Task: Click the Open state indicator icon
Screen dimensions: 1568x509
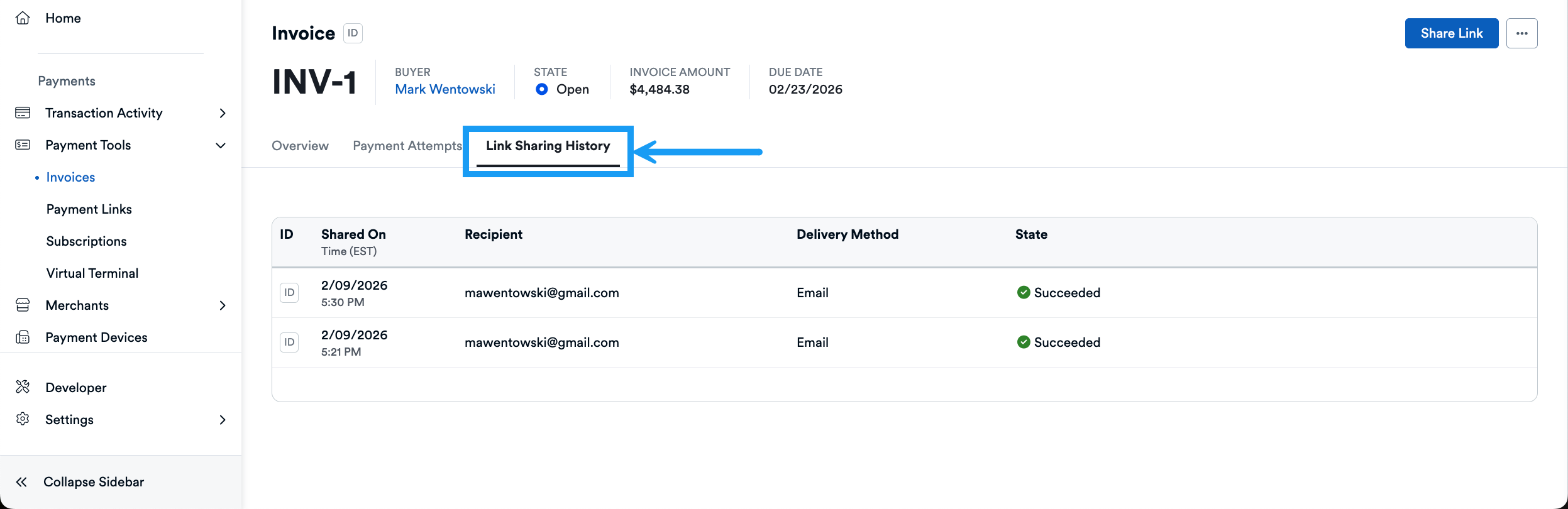Action: click(x=542, y=89)
